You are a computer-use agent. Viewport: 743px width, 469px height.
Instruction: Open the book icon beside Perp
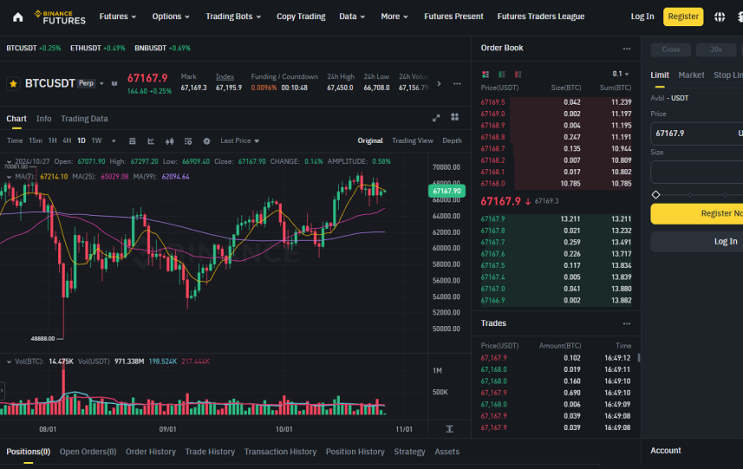114,83
